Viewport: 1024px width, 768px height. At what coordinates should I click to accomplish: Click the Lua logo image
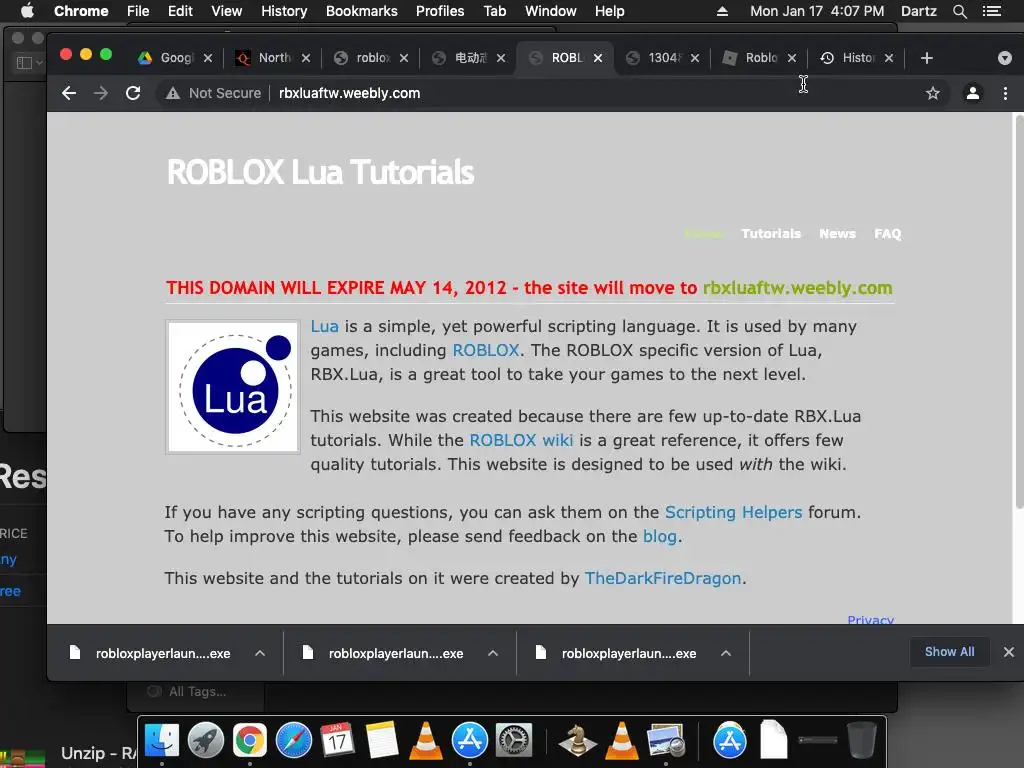click(x=233, y=387)
